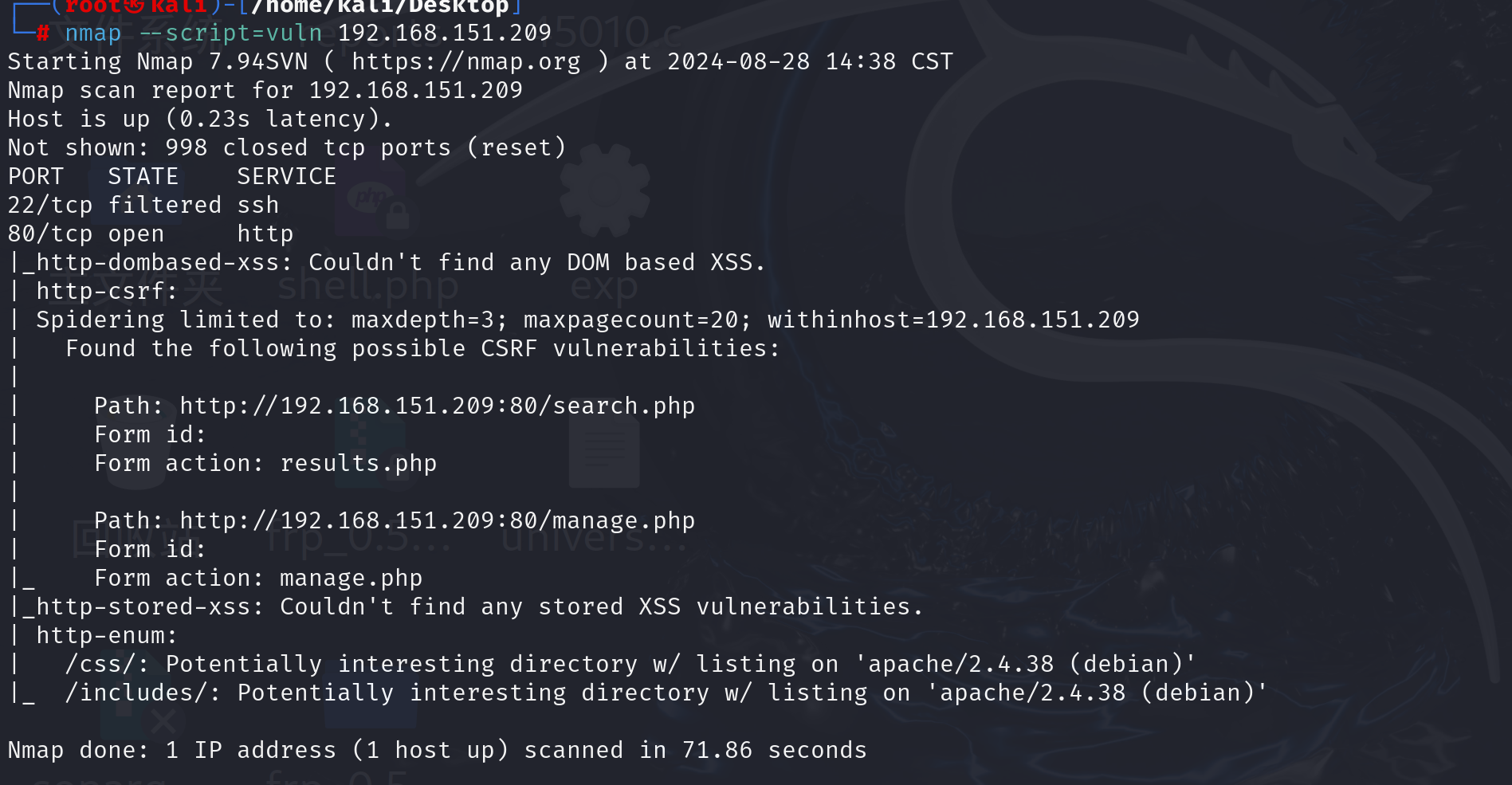Click the search.php path URL
This screenshot has width=1512, height=785.
pyautogui.click(x=437, y=406)
